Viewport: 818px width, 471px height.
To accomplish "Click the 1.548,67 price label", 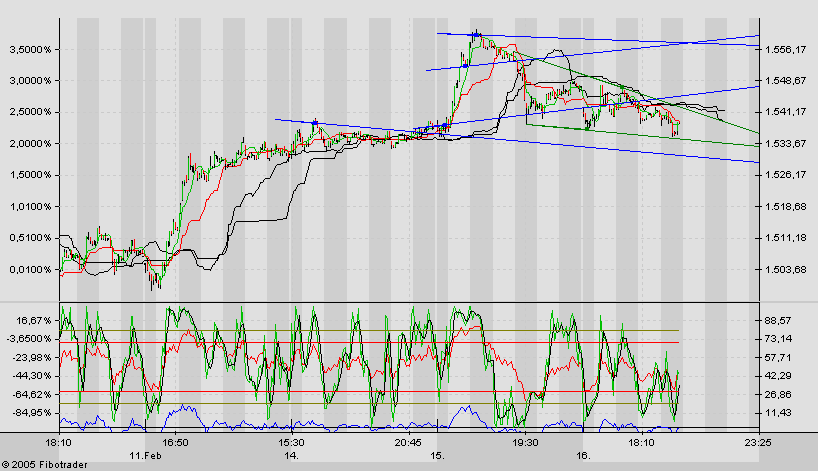I will [x=785, y=80].
